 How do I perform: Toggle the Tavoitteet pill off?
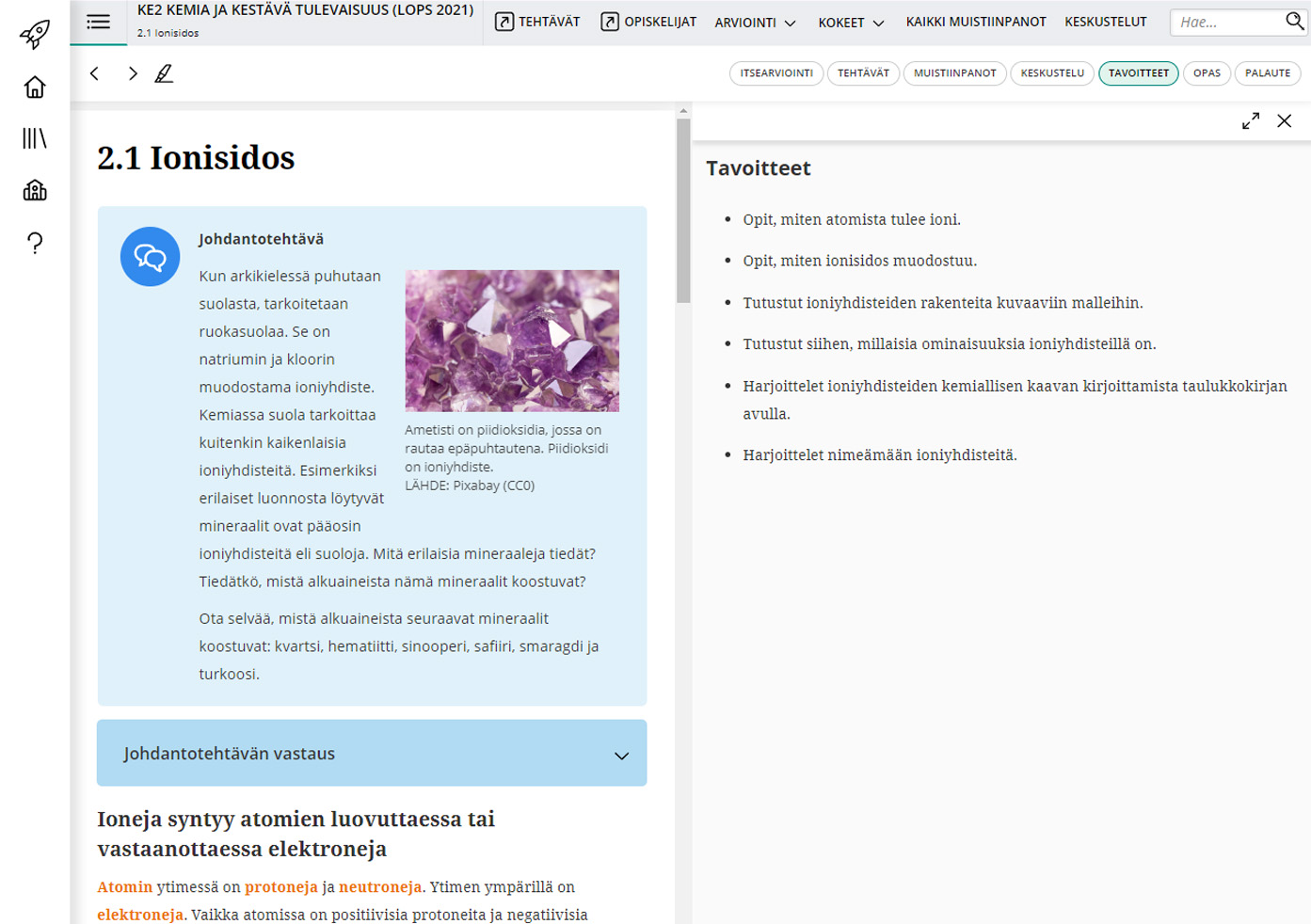(x=1138, y=73)
